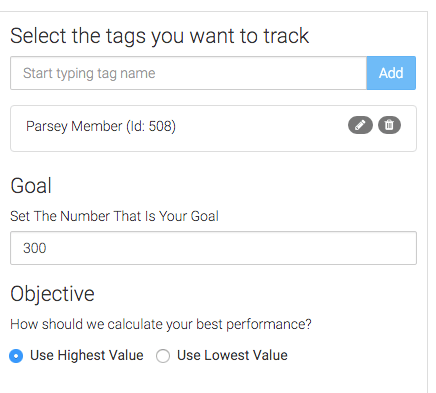Click the best performance question text
This screenshot has width=436, height=393.
point(161,324)
